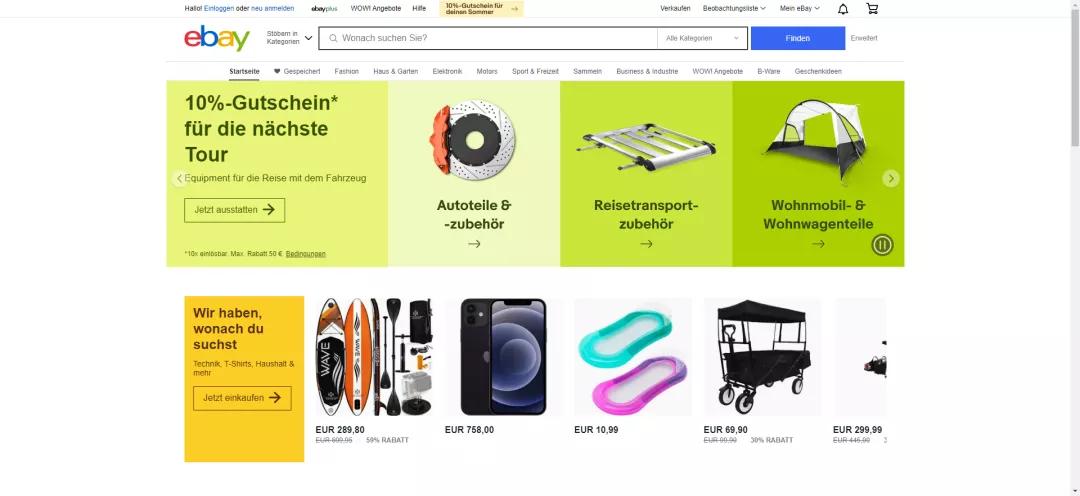
Task: Expand Stöbern in Kategorien menu
Action: pos(289,38)
